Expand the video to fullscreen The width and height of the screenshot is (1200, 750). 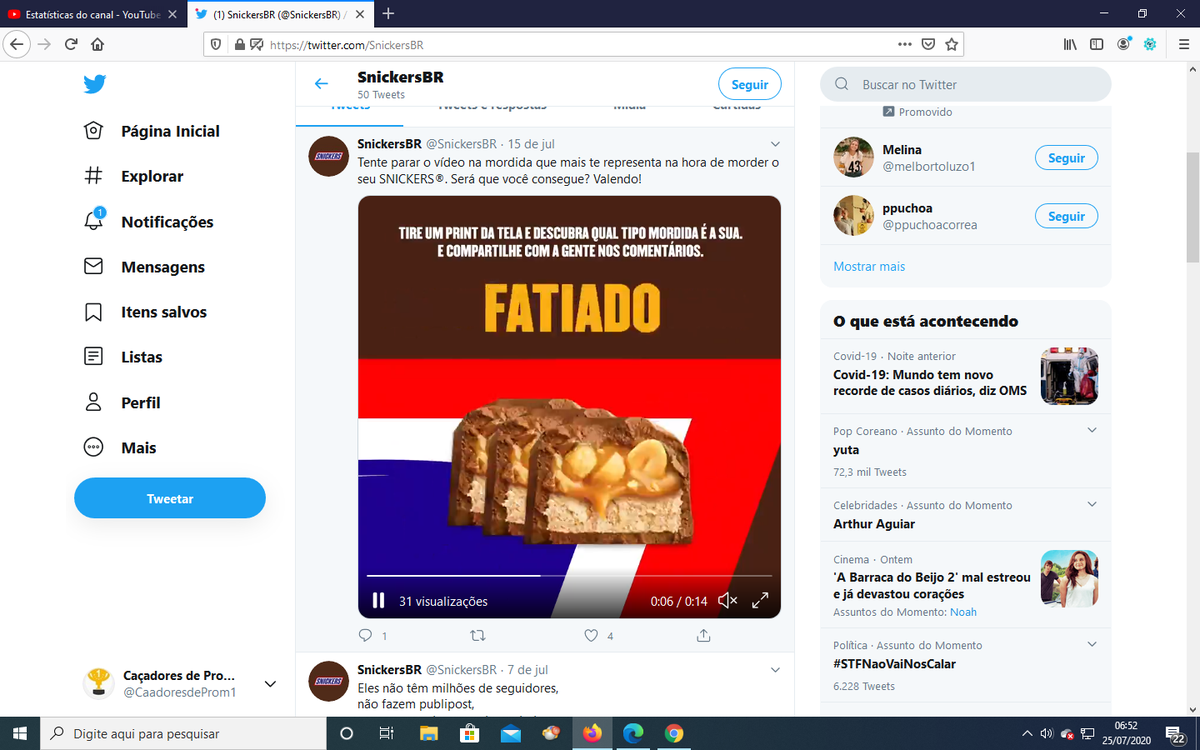click(760, 601)
